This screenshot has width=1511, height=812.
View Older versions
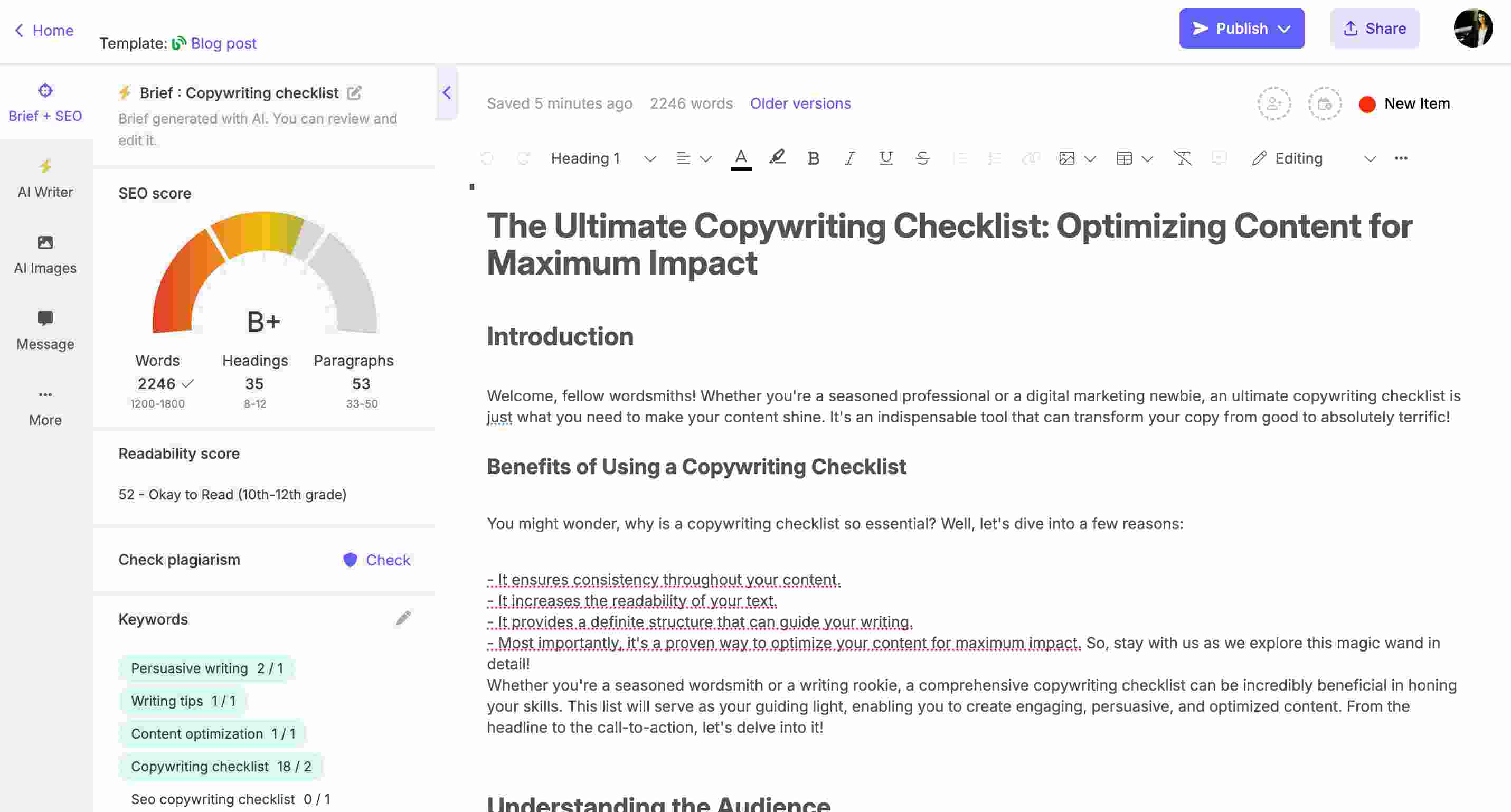click(800, 103)
